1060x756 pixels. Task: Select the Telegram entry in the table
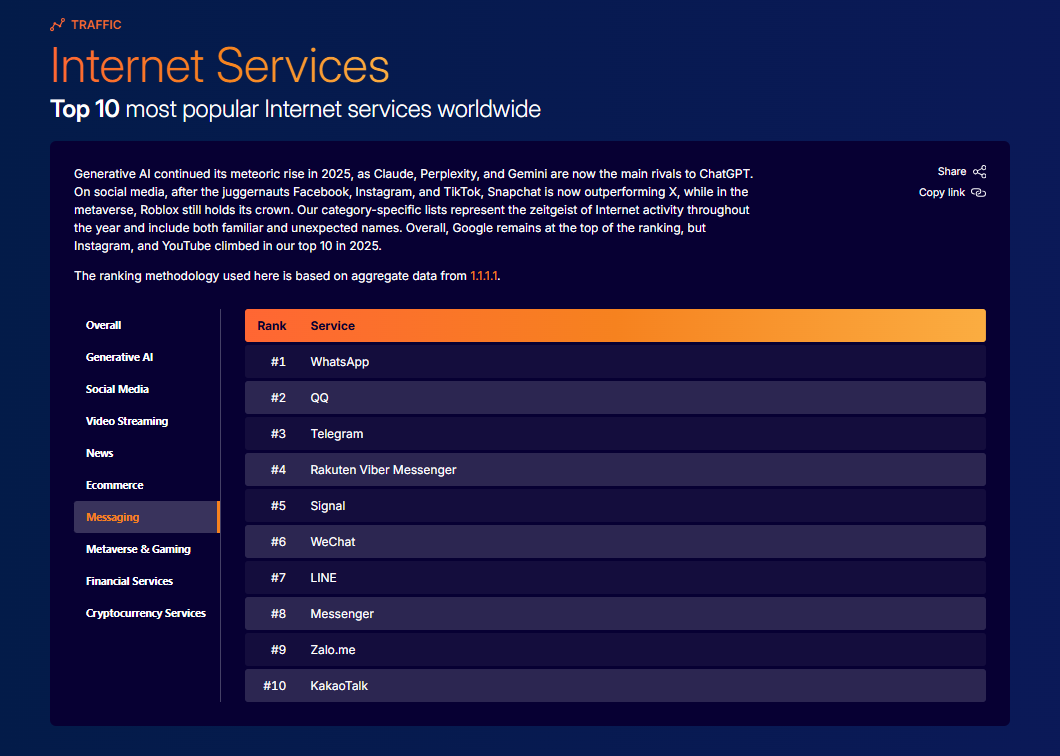click(615, 433)
